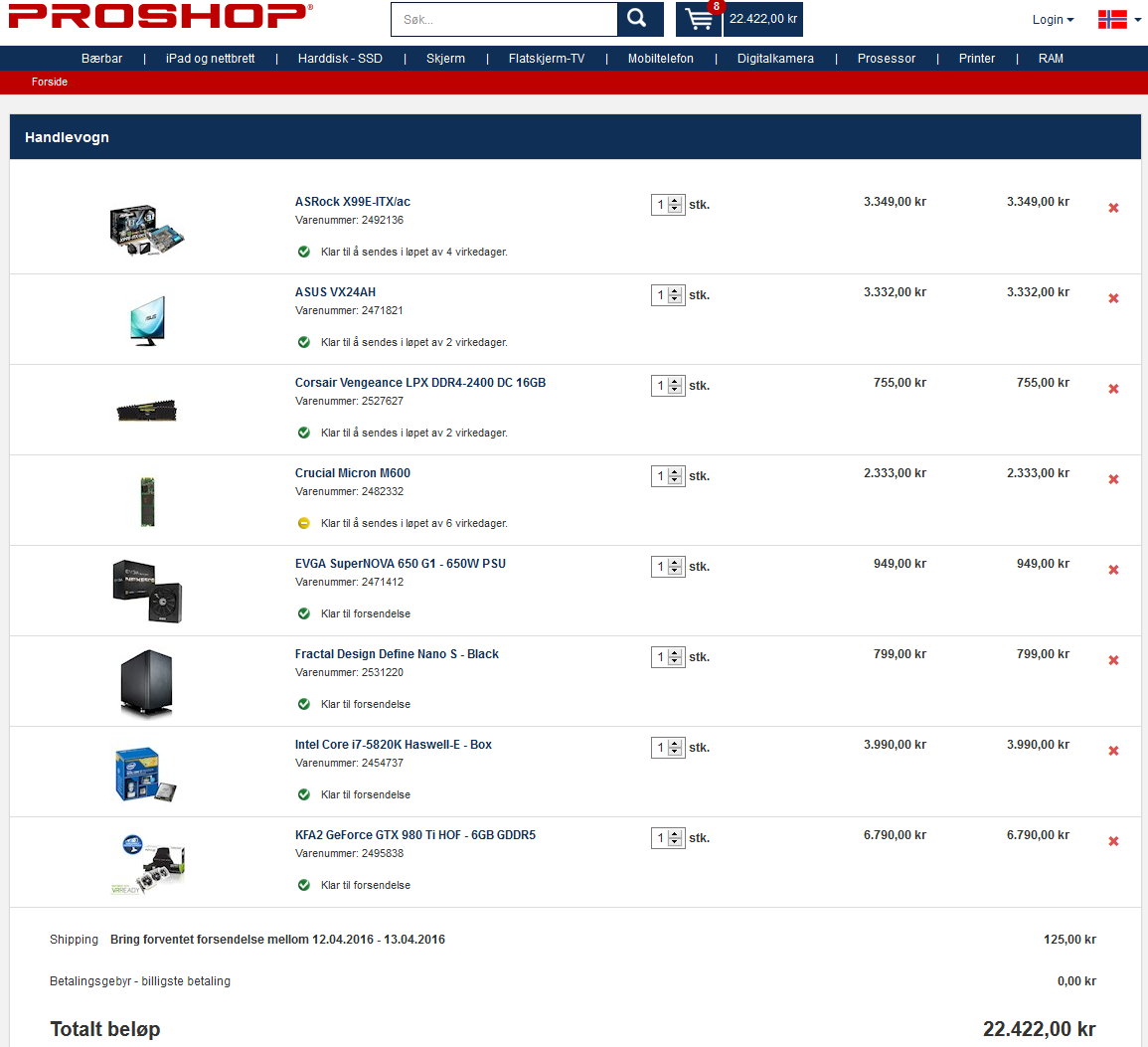
Task: Click Crucial M600 SSD thumbnail
Action: click(147, 501)
